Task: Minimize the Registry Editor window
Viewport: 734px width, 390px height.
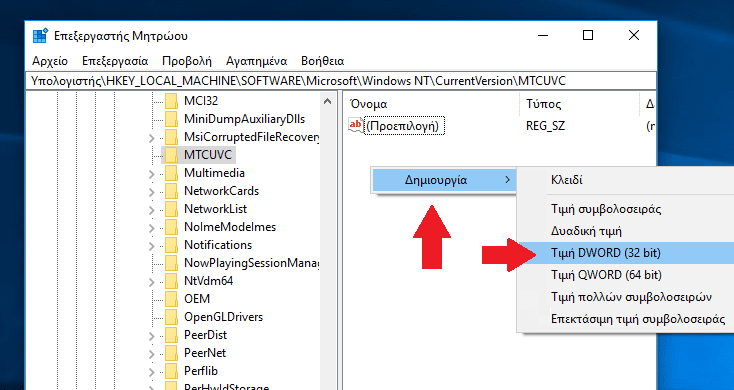Action: click(543, 35)
